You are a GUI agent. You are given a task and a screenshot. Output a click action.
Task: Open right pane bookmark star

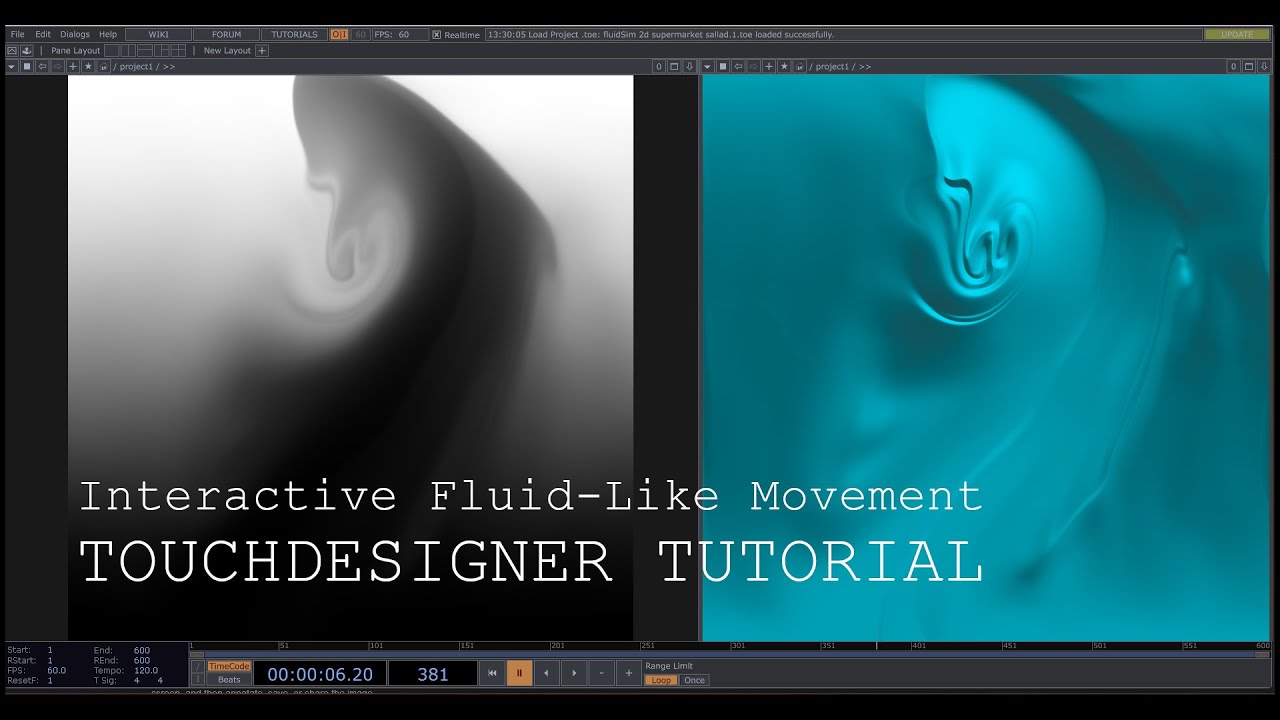click(784, 66)
